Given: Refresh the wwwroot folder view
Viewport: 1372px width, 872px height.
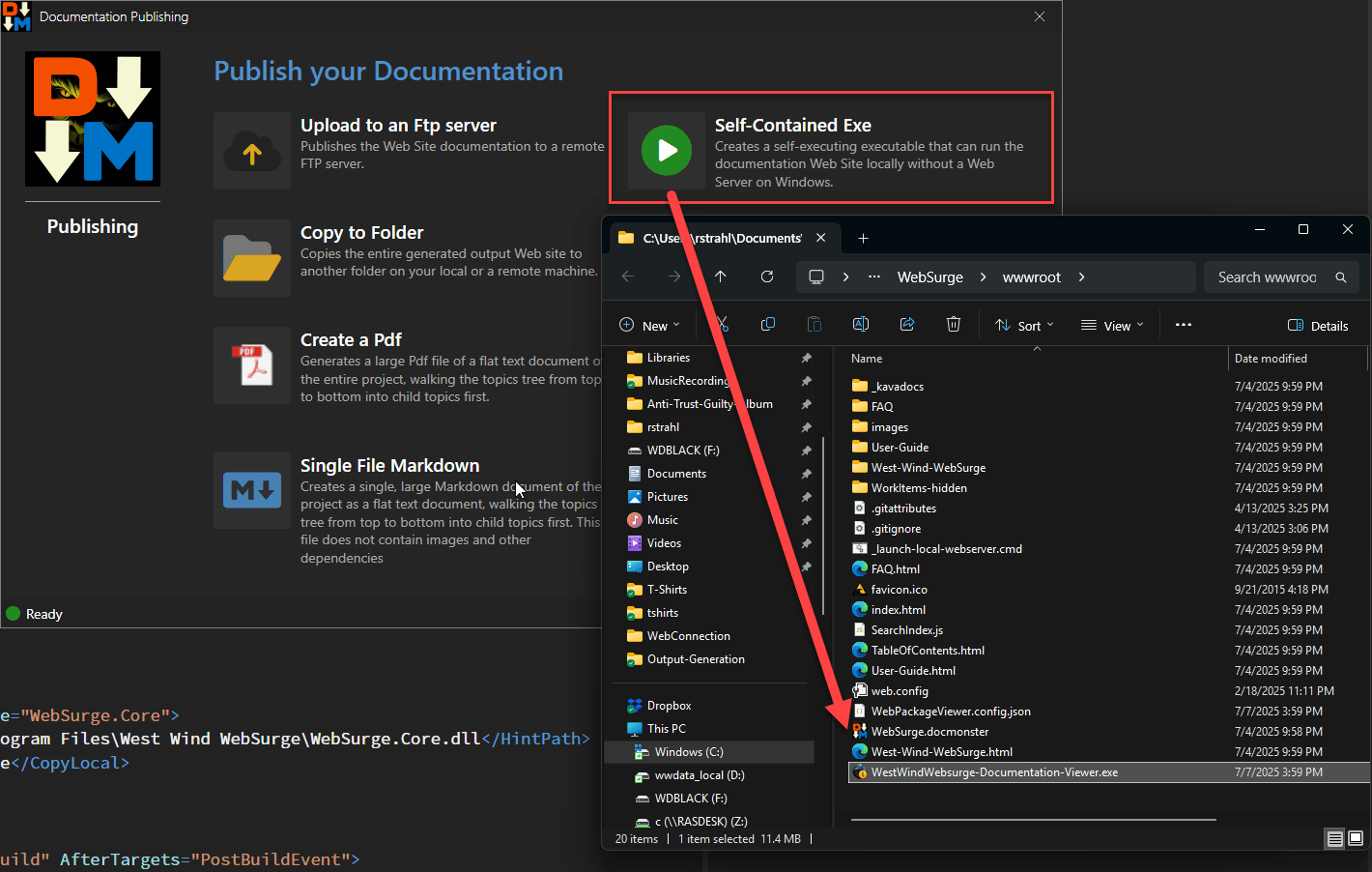Looking at the screenshot, I should tap(767, 276).
